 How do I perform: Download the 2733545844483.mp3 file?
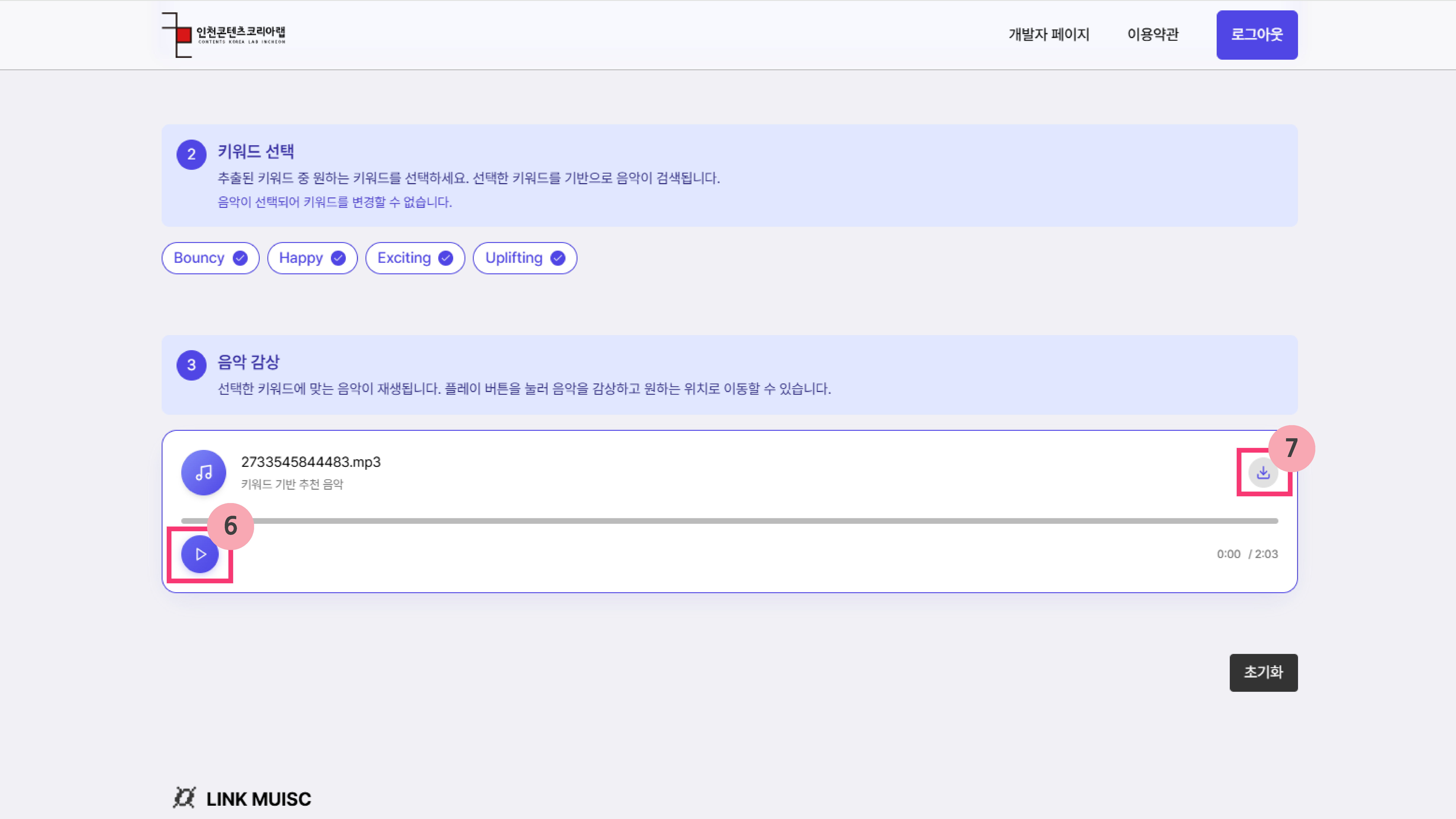(x=1263, y=472)
